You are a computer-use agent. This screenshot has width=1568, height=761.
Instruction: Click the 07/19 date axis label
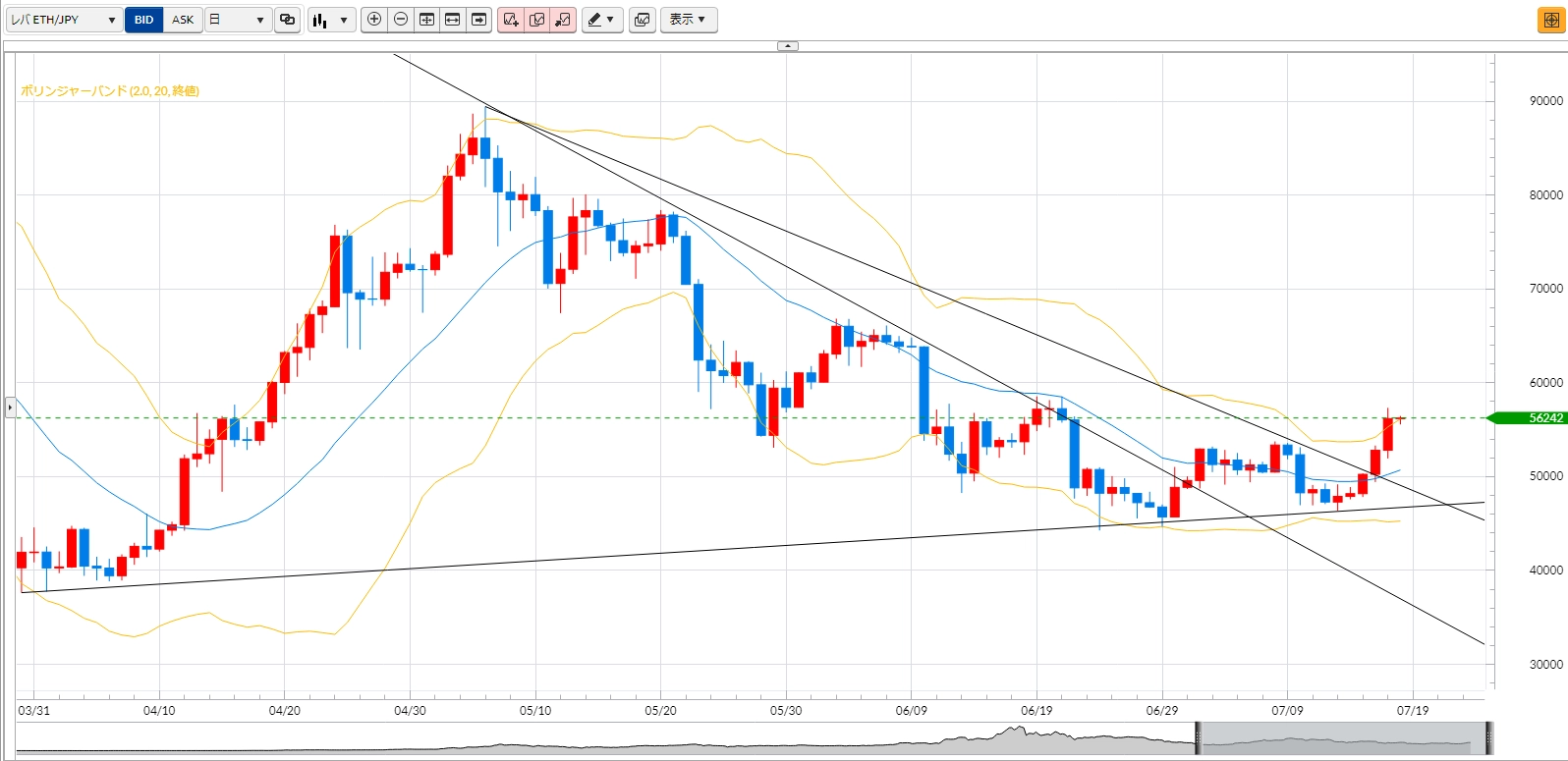[x=1413, y=710]
